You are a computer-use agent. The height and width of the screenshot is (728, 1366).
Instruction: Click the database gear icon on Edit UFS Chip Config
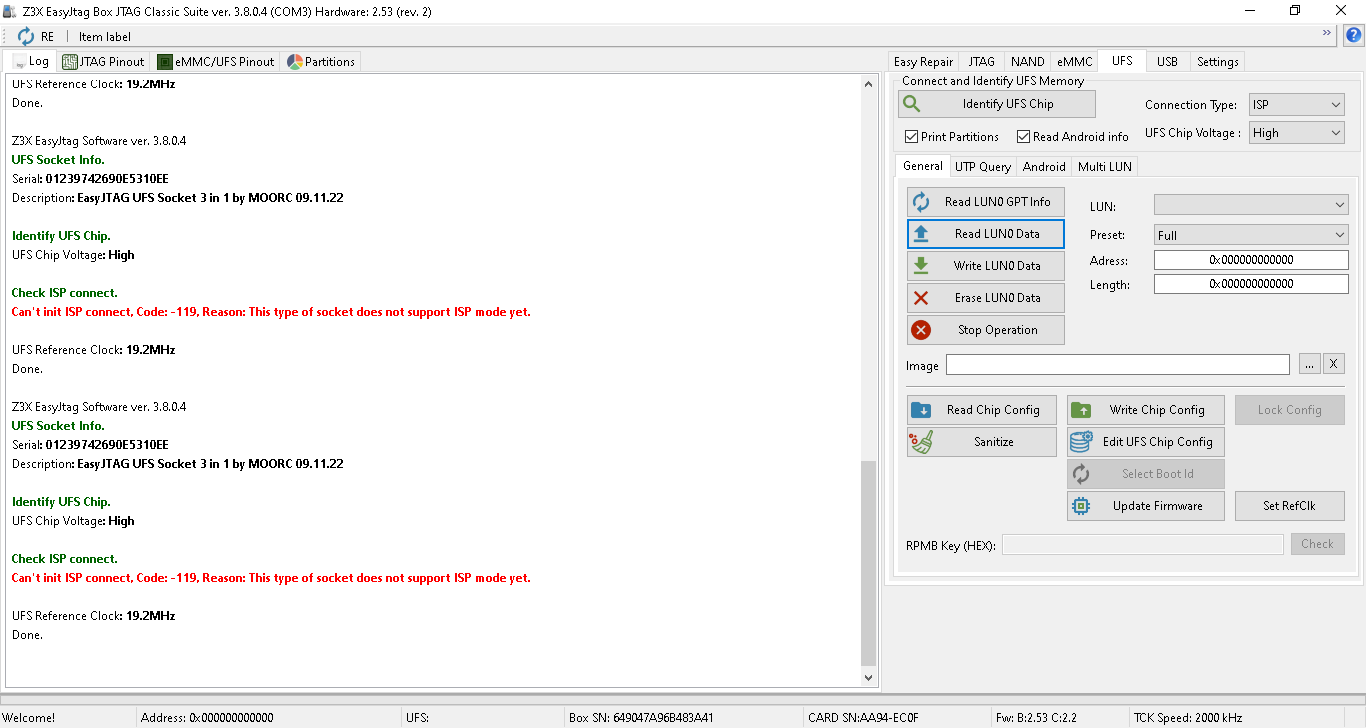[1081, 441]
